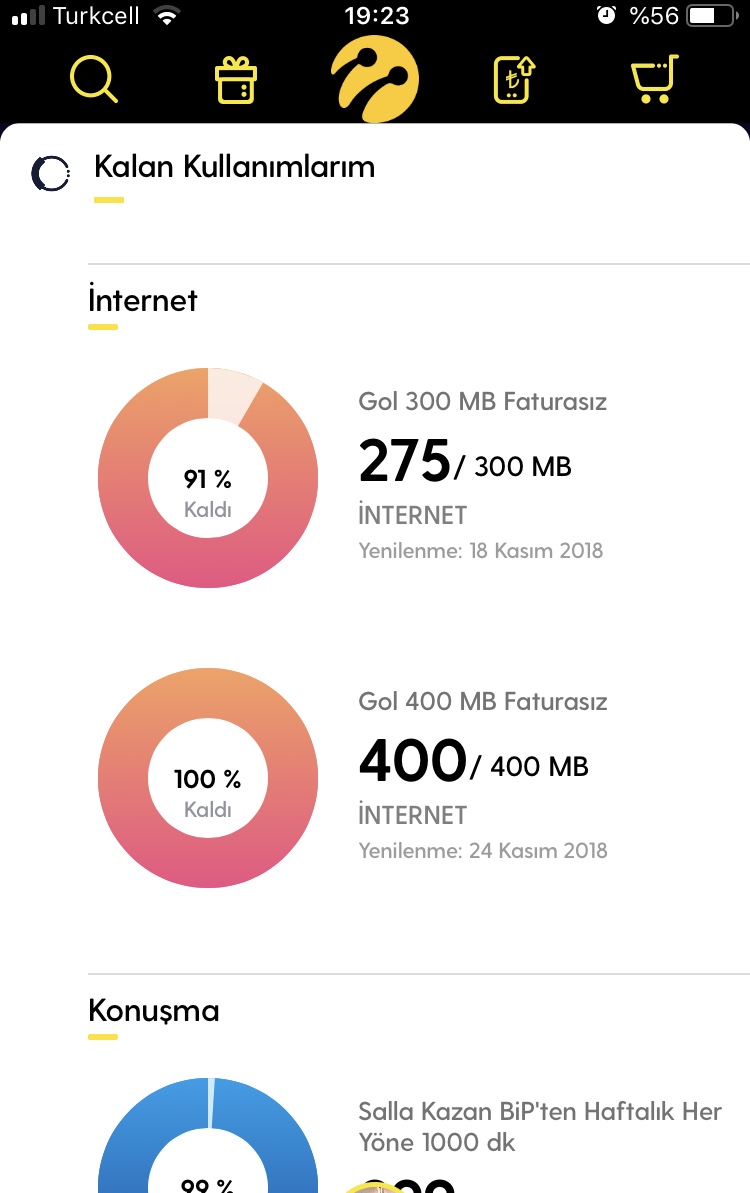Viewport: 750px width, 1193px height.
Task: Tap the TL top-up phone icon
Action: tap(515, 79)
